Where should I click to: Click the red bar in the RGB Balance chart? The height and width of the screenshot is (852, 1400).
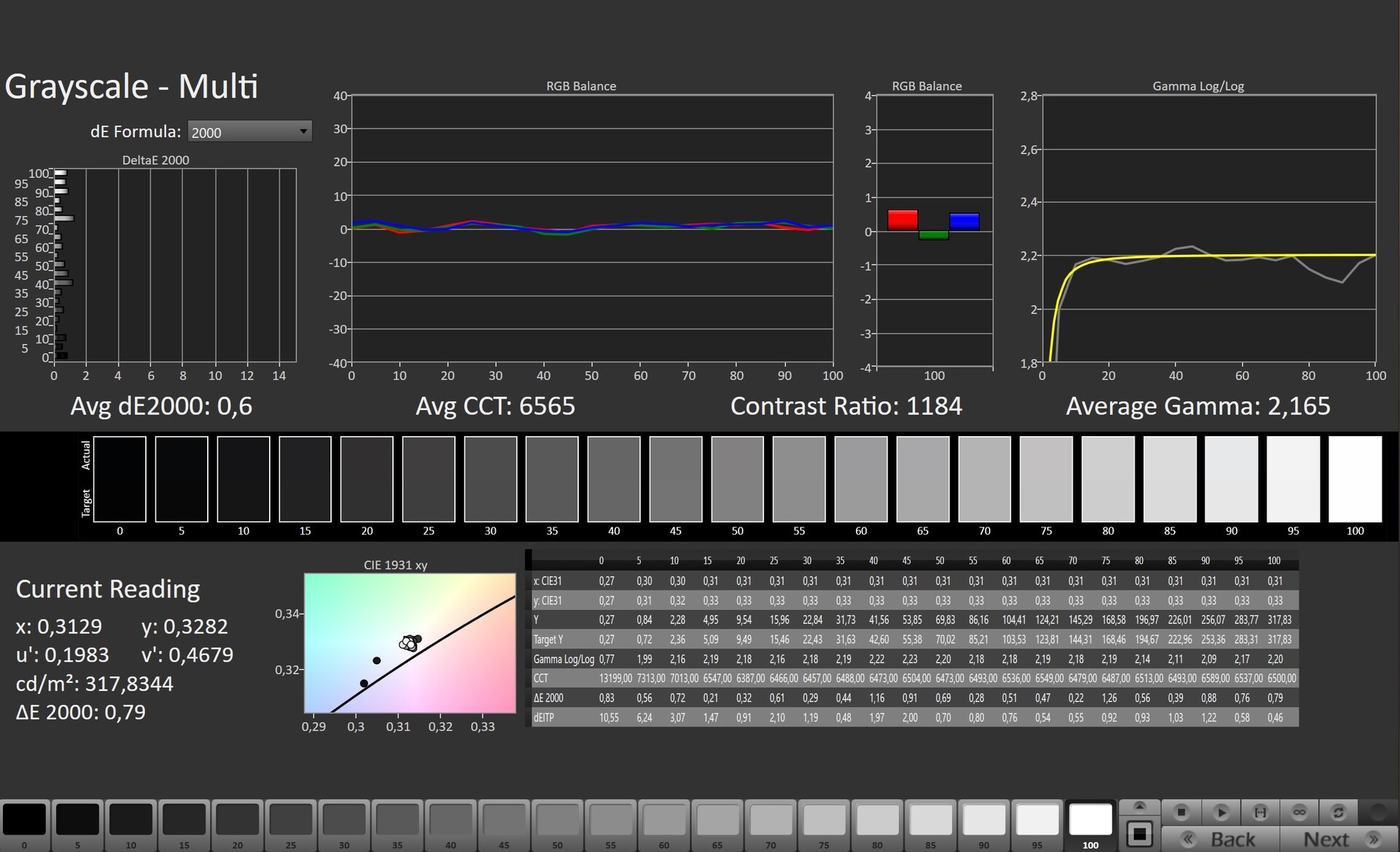[x=902, y=220]
